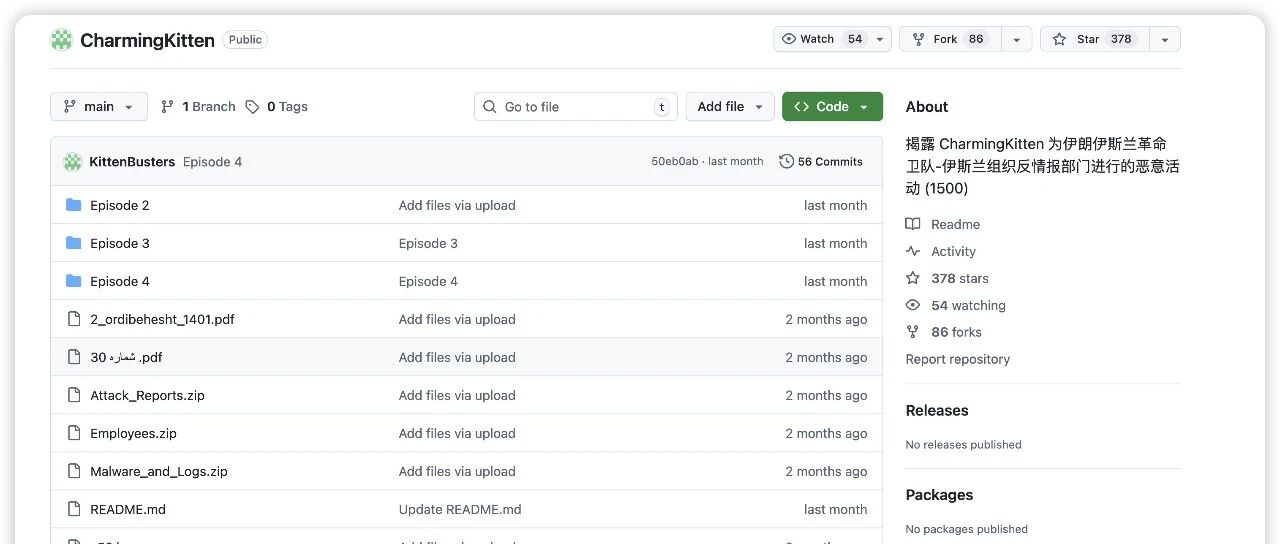Viewport: 1280px width, 544px height.
Task: Click the Star 378 button
Action: tap(1095, 39)
